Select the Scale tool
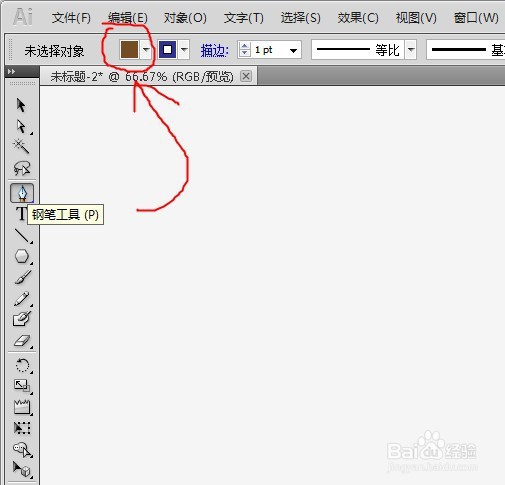 22,385
